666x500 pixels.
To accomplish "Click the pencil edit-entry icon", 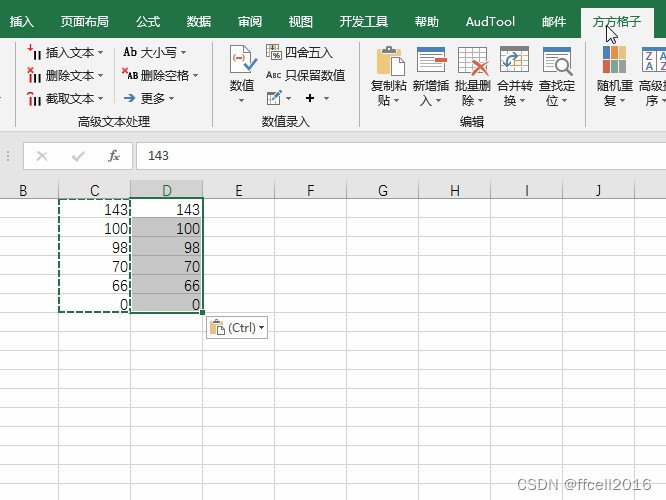I will (x=274, y=98).
